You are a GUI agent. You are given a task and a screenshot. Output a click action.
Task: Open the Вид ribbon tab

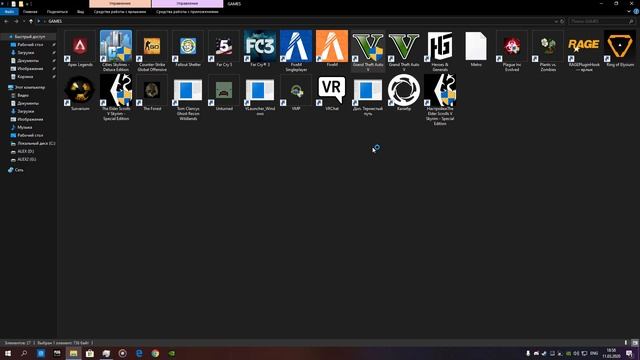[x=80, y=12]
